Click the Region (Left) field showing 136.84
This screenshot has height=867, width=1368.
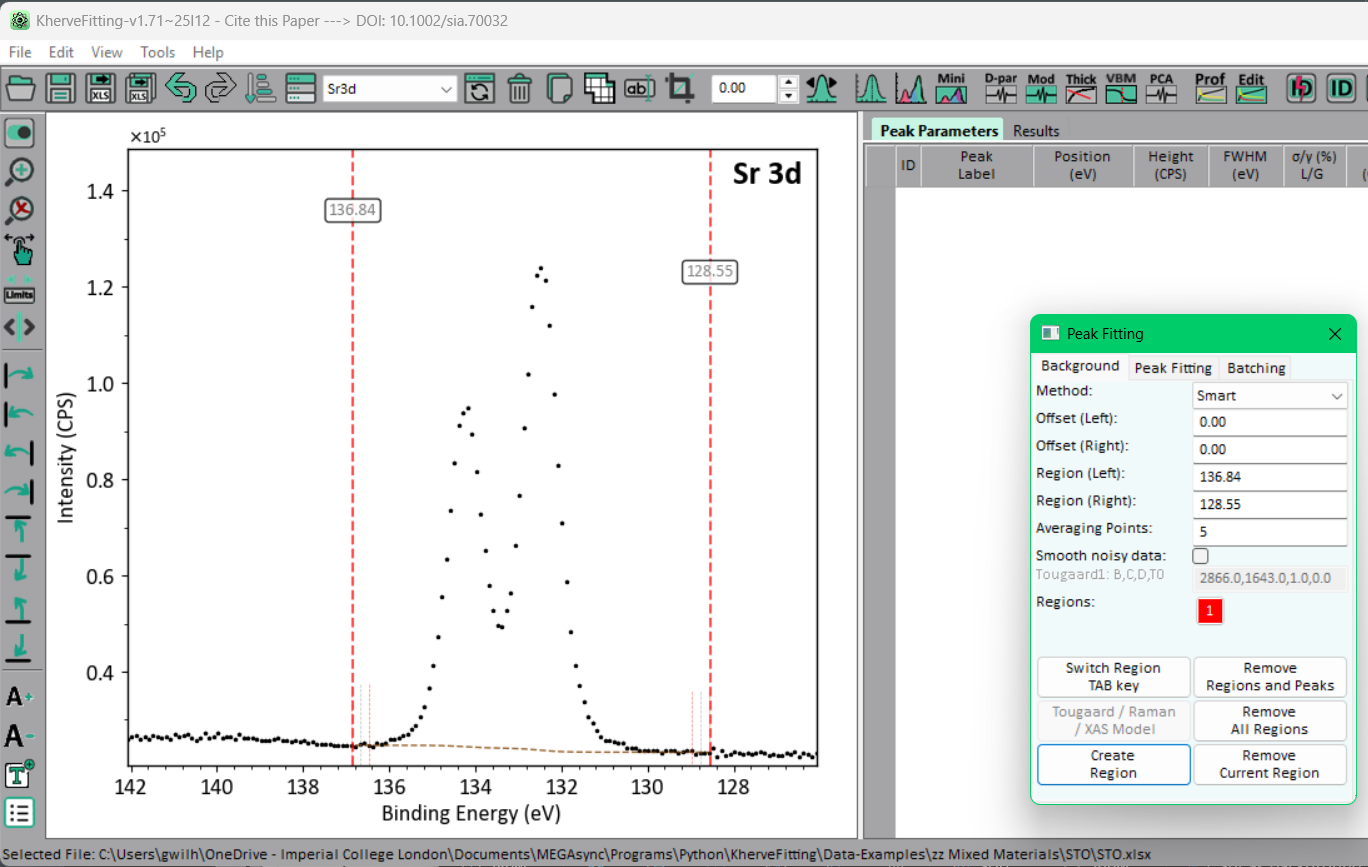coord(1270,477)
